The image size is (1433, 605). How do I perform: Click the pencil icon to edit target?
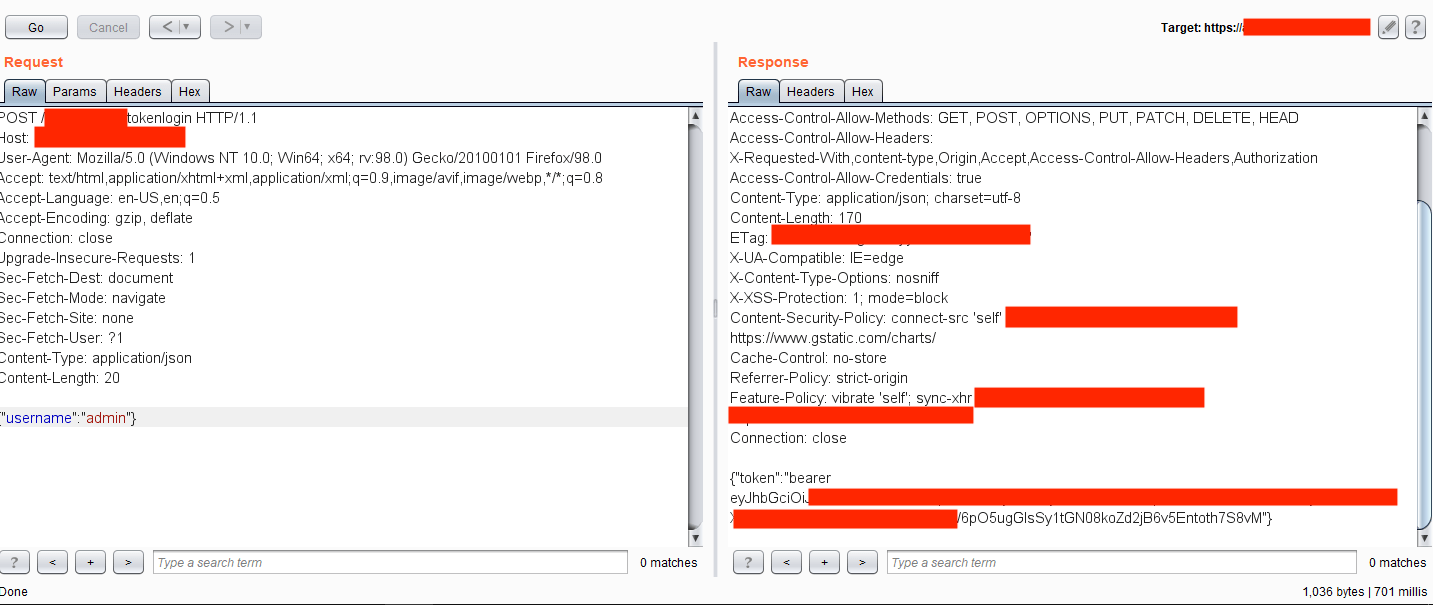[1388, 28]
